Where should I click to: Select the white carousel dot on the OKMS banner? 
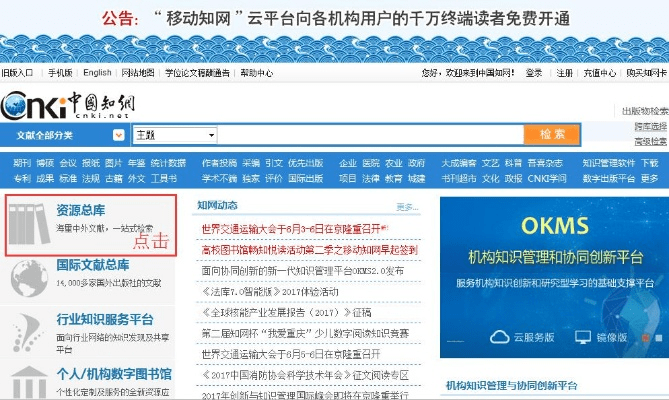pos(659,338)
